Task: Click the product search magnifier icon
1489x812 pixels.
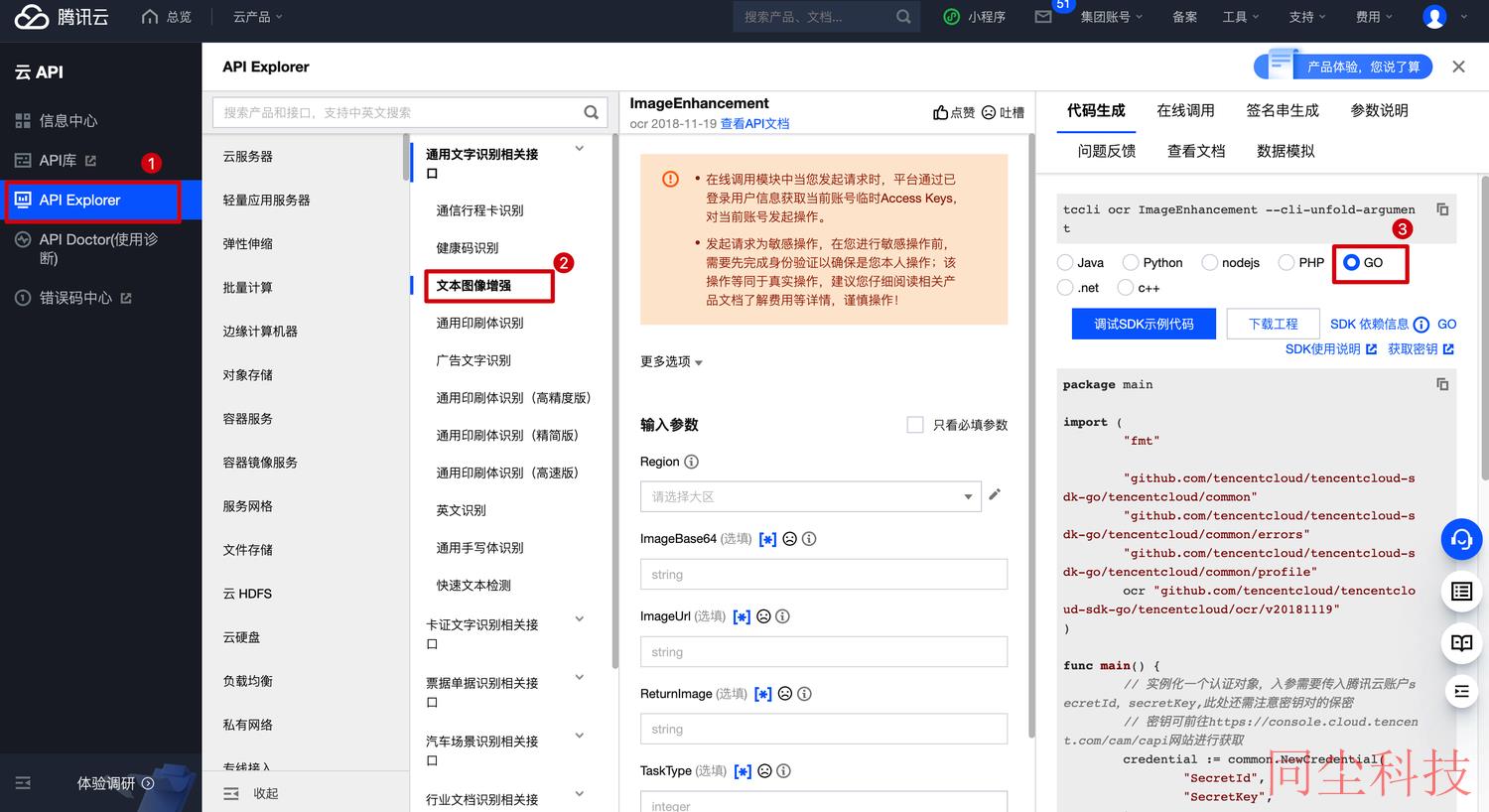Action: 591,112
